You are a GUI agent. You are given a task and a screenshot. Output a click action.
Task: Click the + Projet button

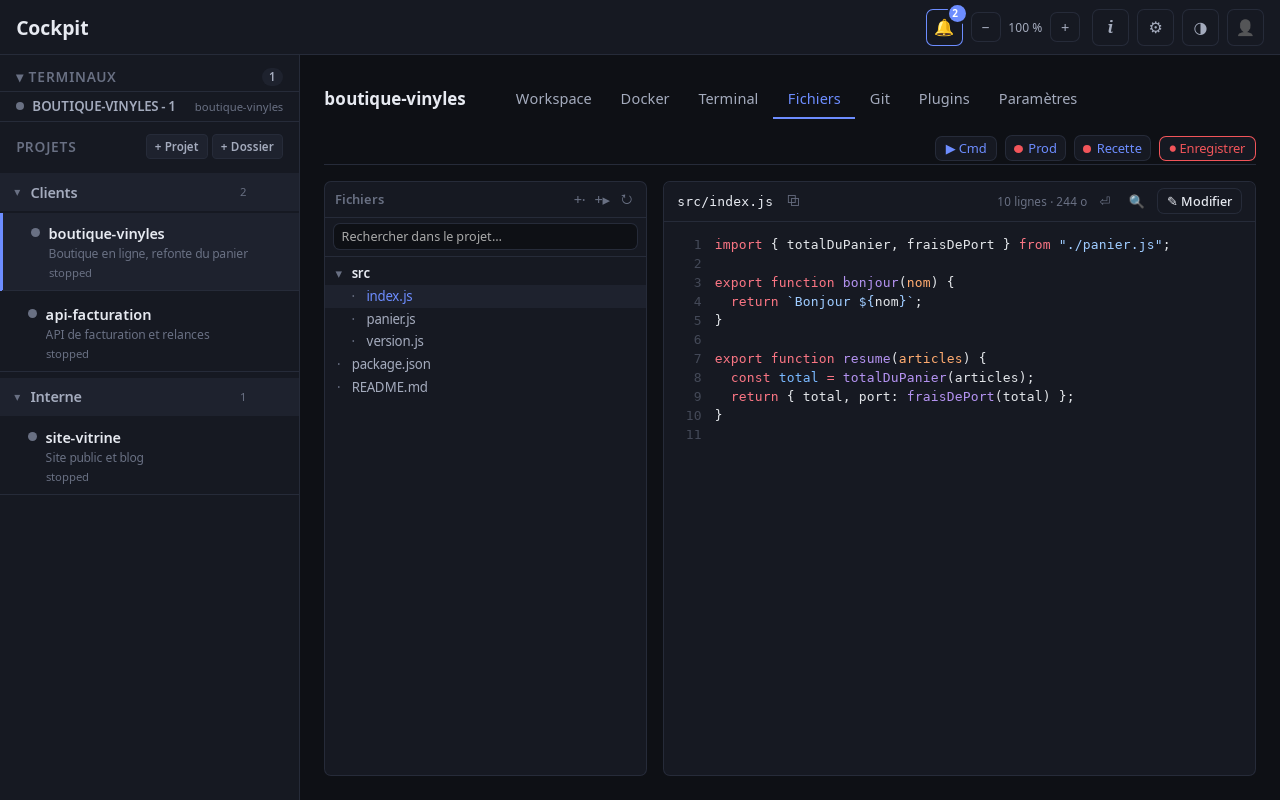pos(177,146)
